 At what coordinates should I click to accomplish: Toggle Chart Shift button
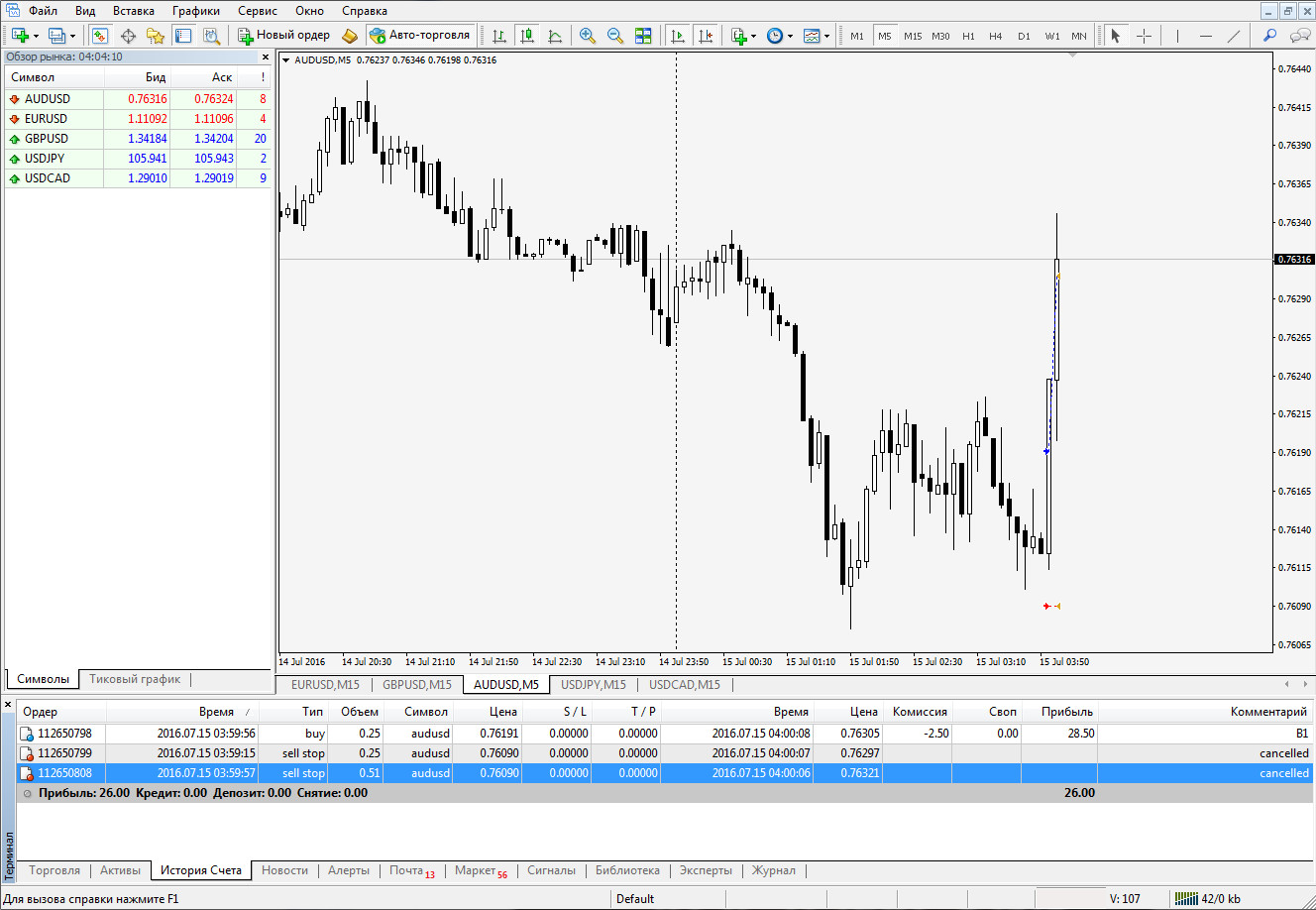[706, 36]
